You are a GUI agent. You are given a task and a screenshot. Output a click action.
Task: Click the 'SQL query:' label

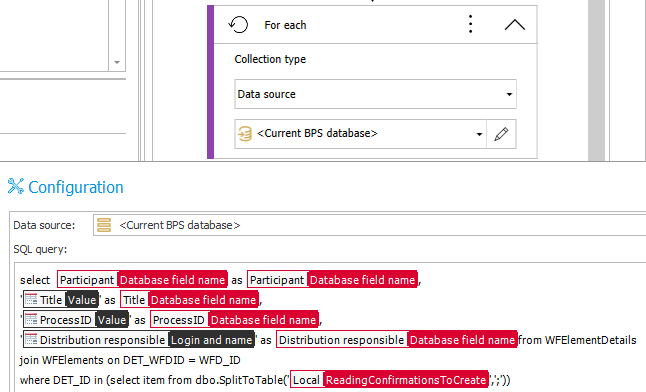click(x=40, y=249)
